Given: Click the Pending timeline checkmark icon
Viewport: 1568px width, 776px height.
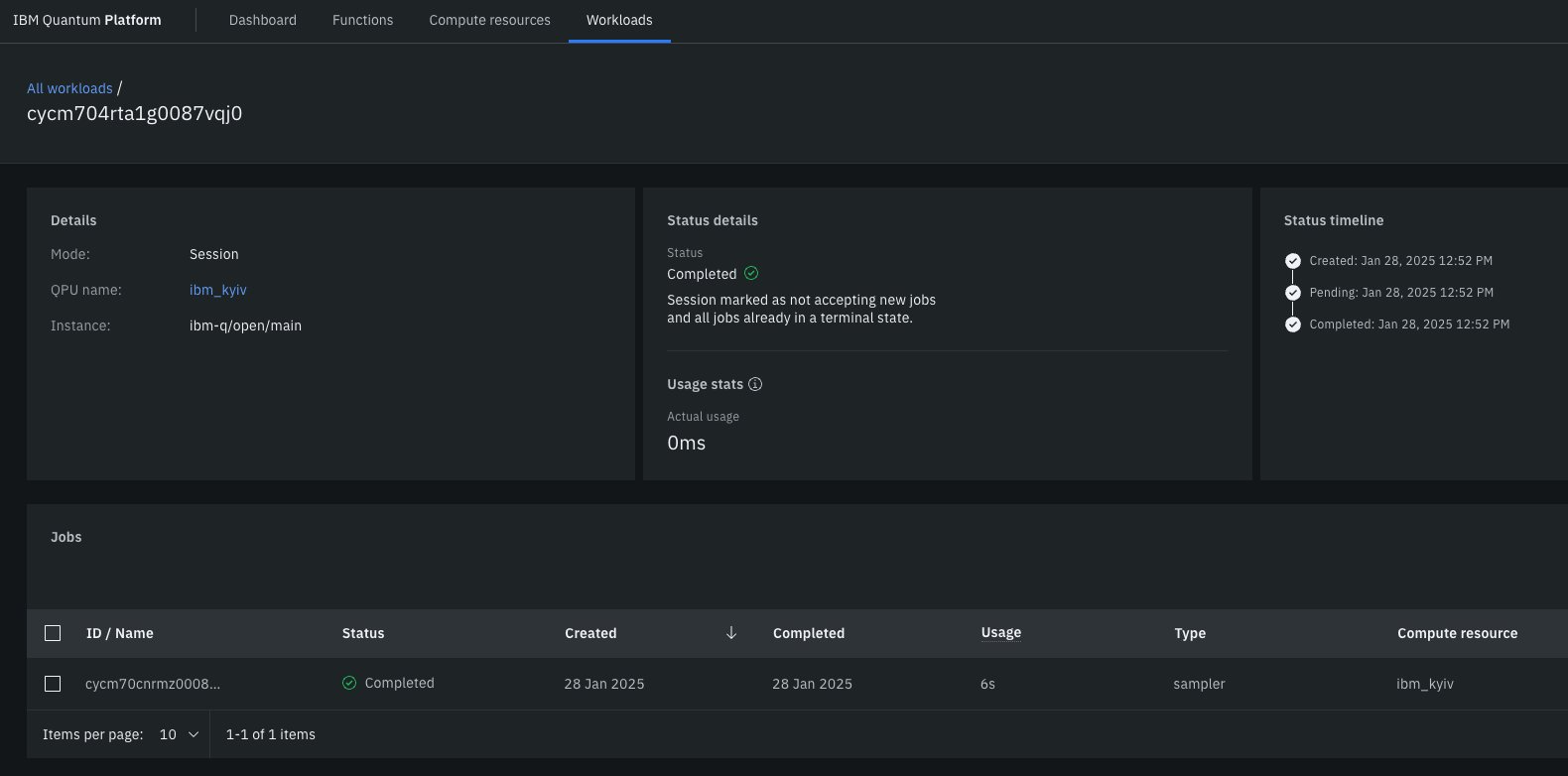Looking at the screenshot, I should click(1292, 293).
